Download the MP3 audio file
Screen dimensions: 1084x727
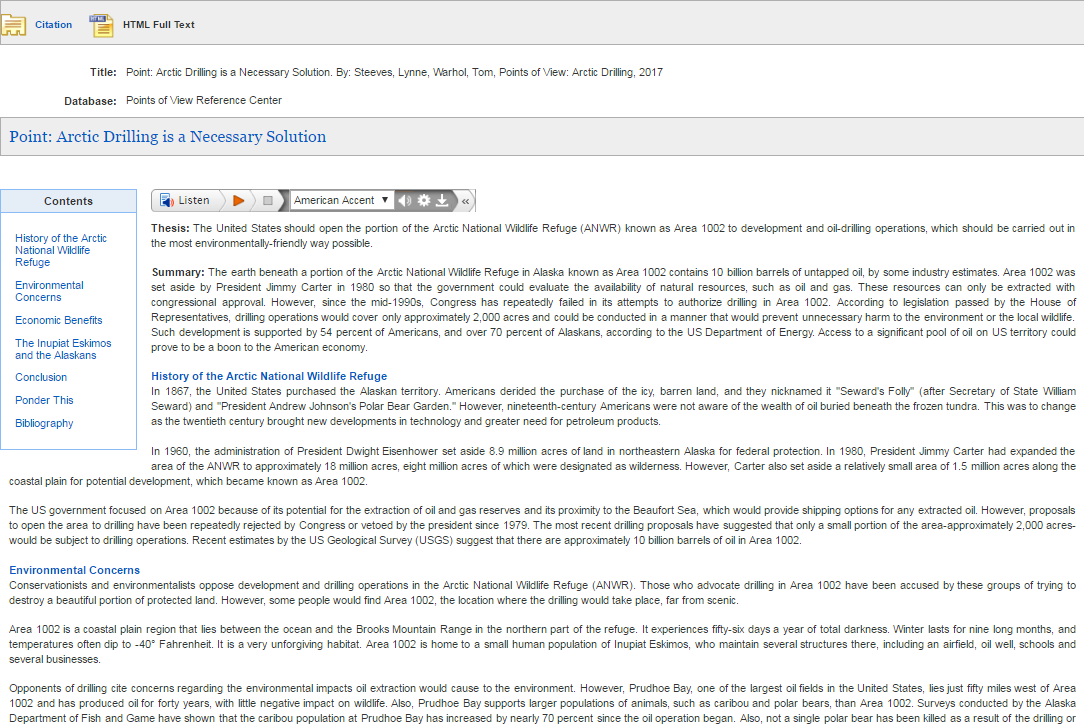[442, 200]
